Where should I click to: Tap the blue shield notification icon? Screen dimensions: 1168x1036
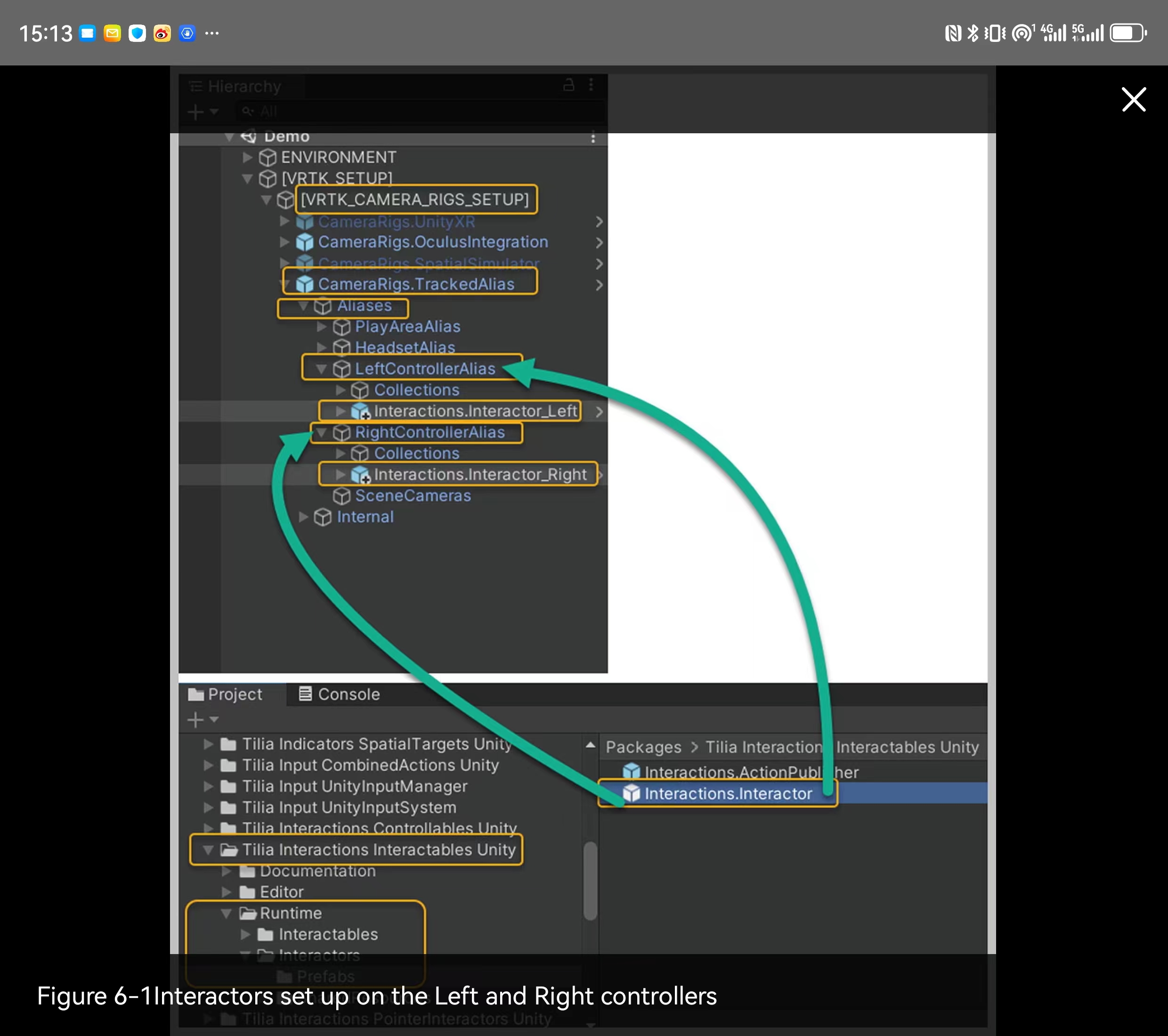point(137,33)
